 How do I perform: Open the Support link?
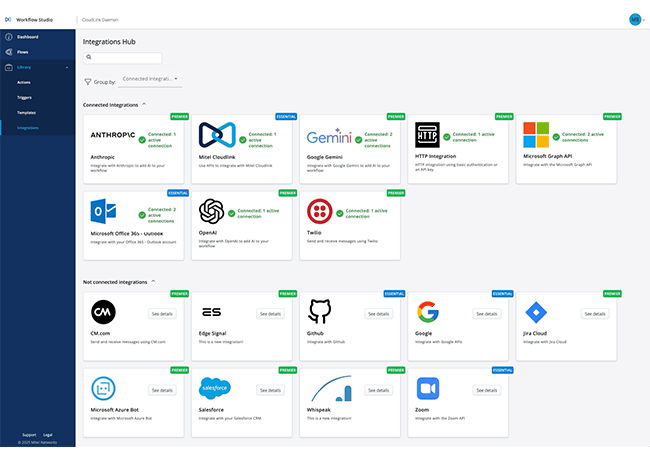coord(29,435)
